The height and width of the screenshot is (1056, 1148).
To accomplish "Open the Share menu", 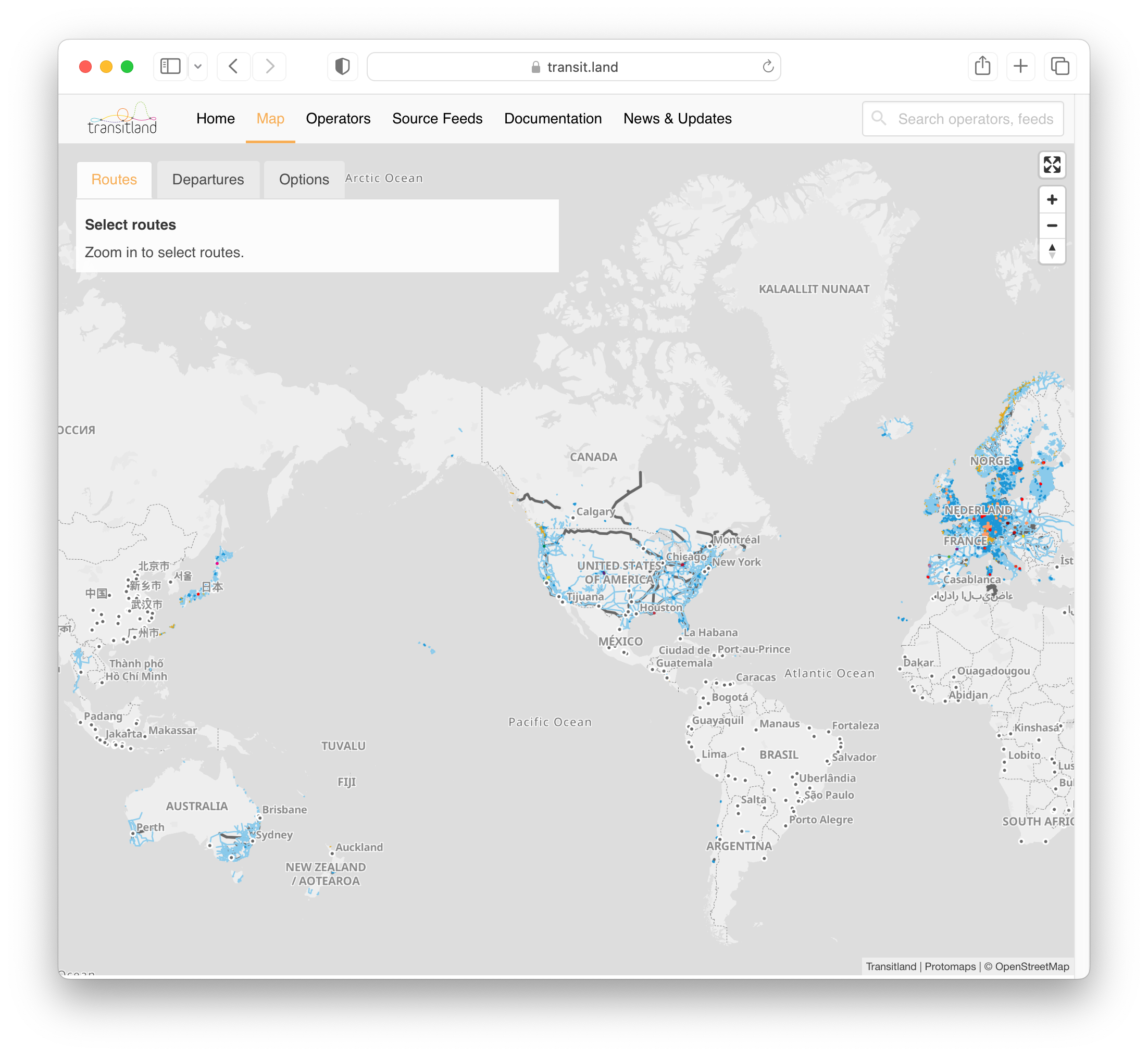I will click(982, 66).
